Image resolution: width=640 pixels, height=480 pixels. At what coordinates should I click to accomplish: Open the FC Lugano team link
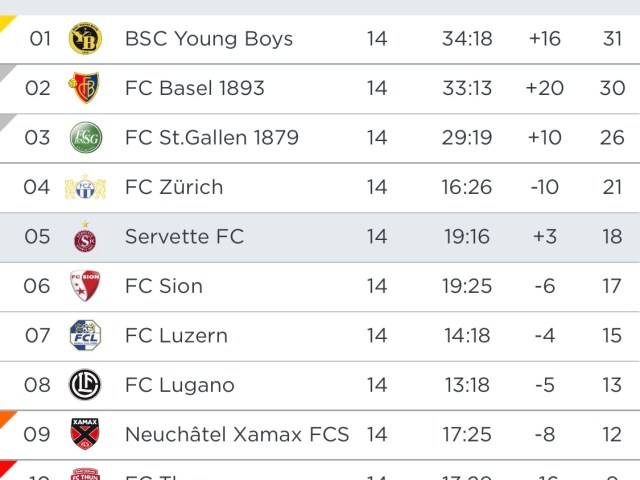tap(180, 385)
